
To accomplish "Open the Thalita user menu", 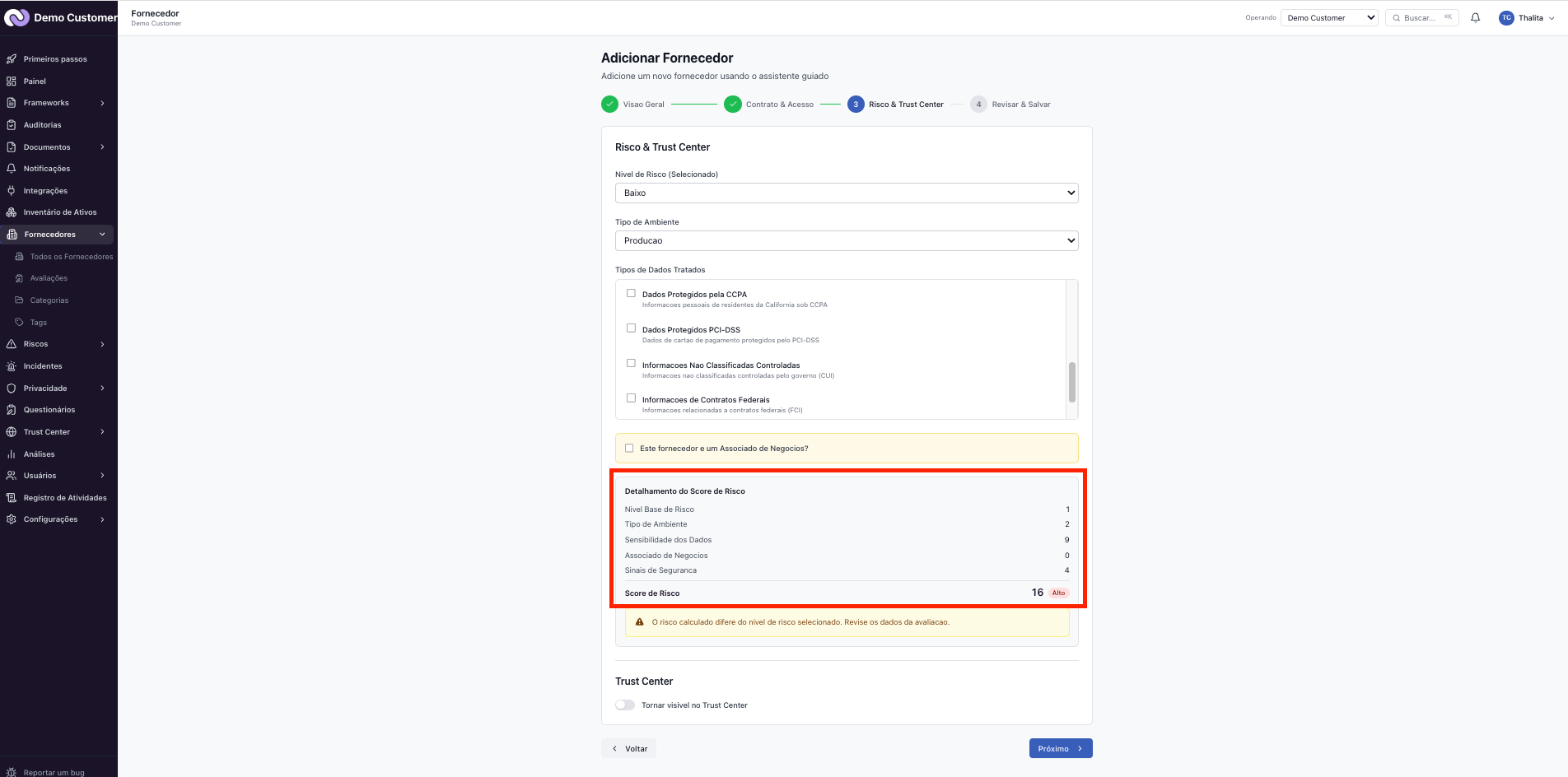I will tap(1528, 18).
